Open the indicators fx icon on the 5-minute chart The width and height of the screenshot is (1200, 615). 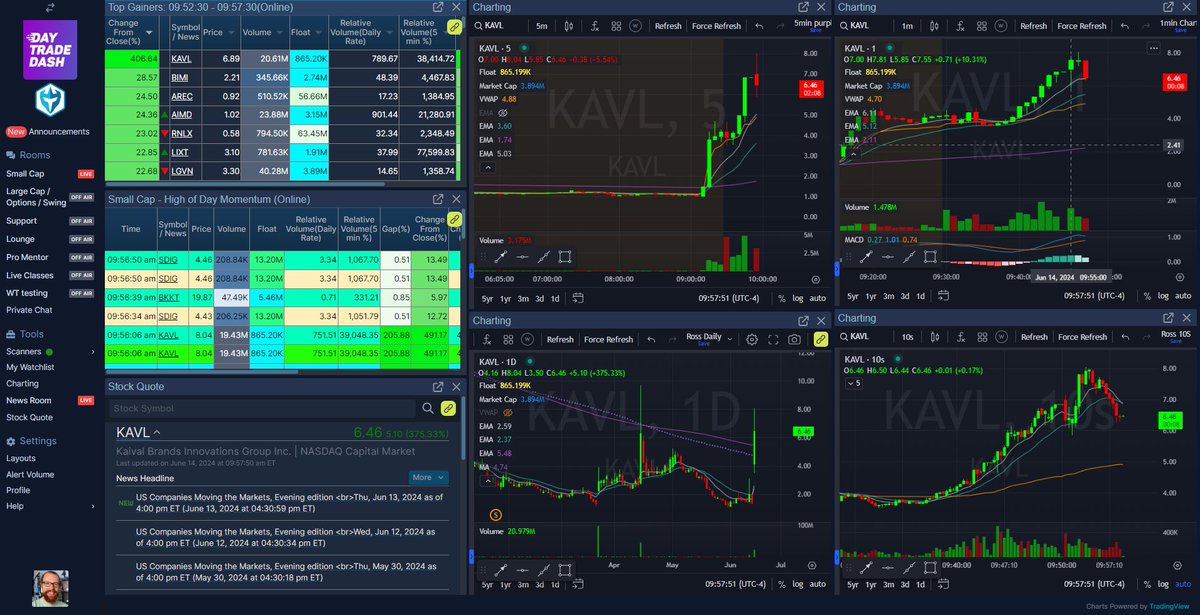tap(595, 26)
